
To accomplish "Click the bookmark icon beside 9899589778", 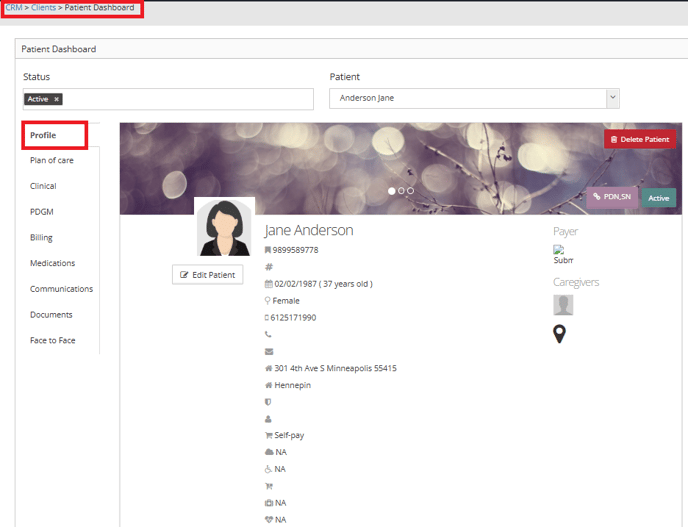I will tap(268, 250).
